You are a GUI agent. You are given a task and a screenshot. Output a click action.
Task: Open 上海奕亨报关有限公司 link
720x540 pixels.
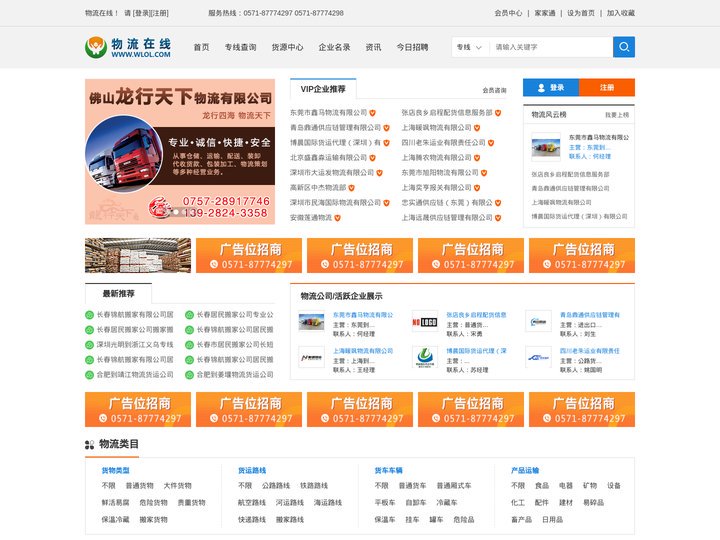tap(436, 188)
